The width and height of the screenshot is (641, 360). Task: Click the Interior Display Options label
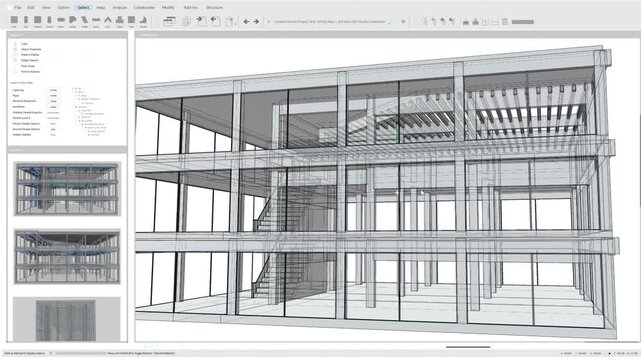(x=26, y=123)
